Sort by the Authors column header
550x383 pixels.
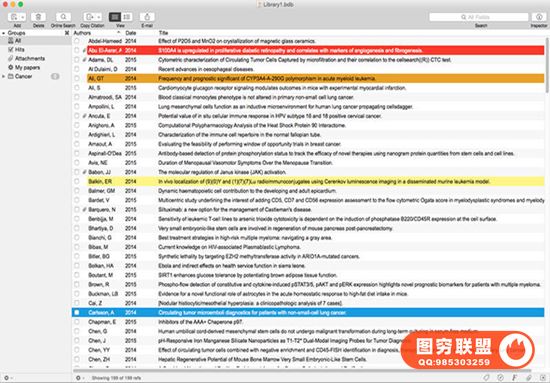coord(82,33)
